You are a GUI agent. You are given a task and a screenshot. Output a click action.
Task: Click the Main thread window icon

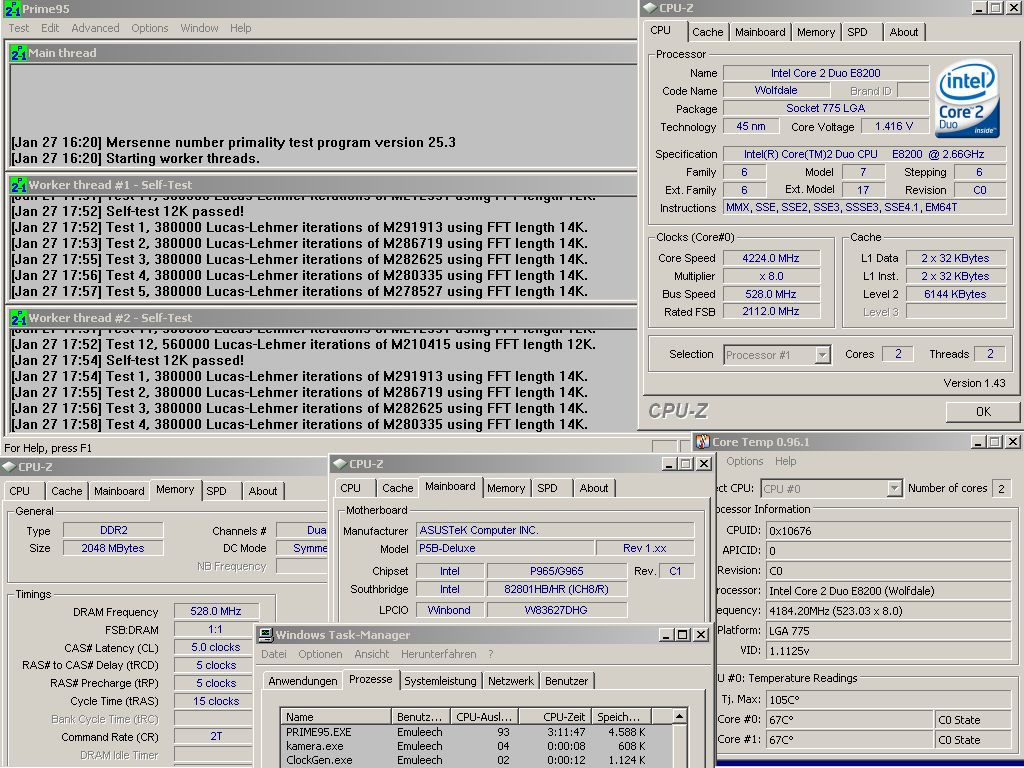(18, 53)
